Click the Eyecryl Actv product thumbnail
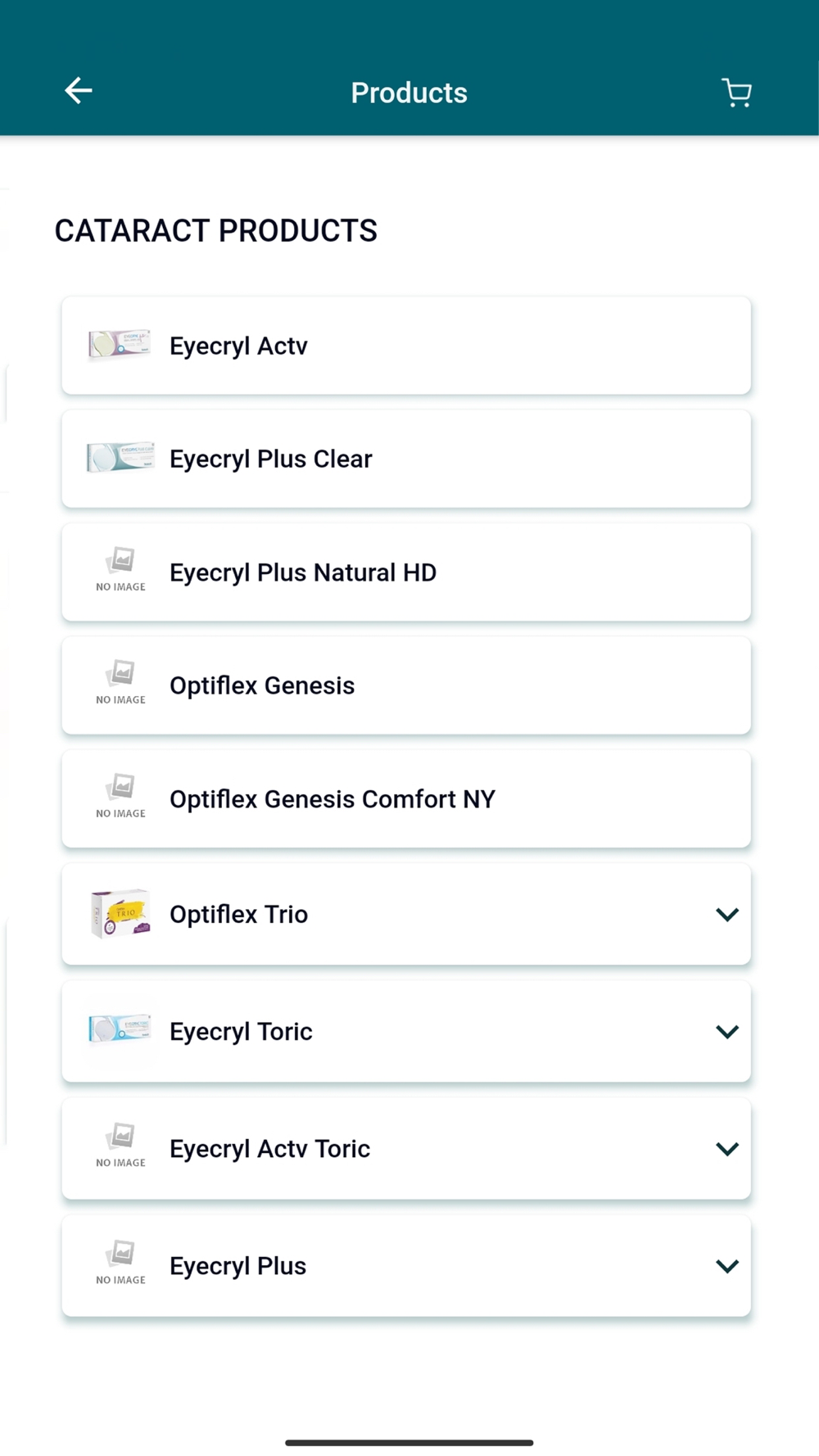The width and height of the screenshot is (819, 1456). pos(120,345)
